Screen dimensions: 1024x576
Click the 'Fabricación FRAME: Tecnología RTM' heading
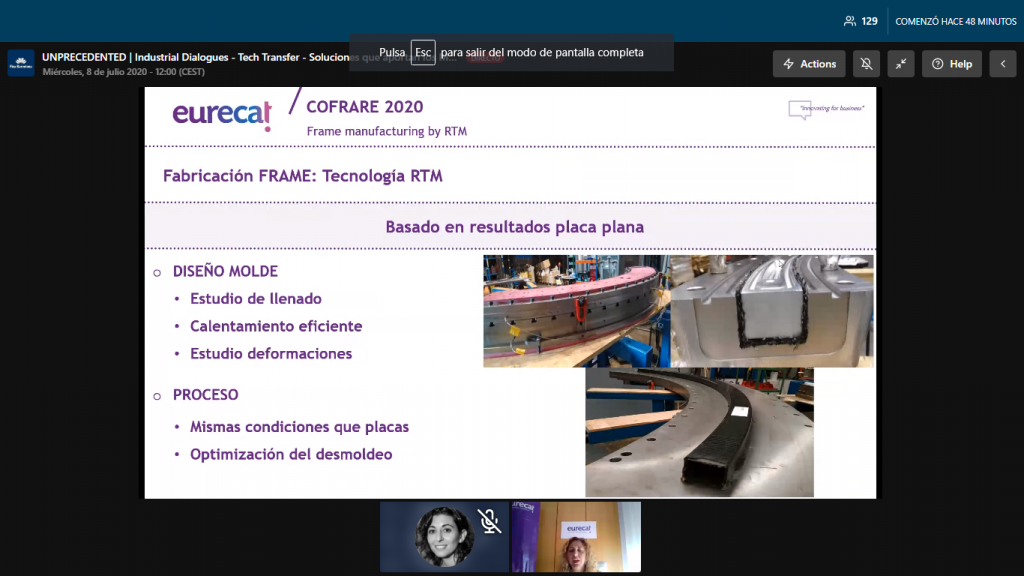click(302, 176)
